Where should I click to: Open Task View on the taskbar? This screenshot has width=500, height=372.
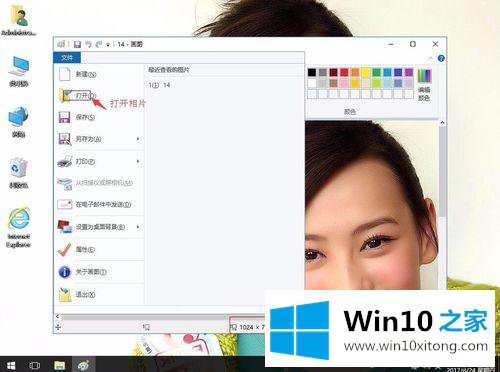(x=34, y=365)
